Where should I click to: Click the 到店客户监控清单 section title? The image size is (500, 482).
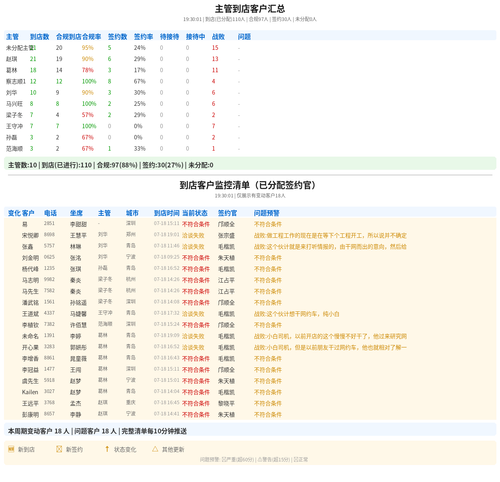248,185
